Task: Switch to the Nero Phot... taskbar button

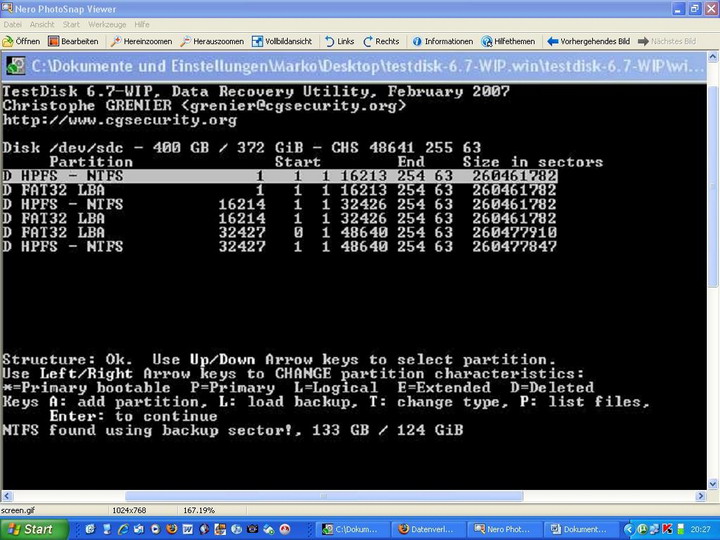Action: (505, 529)
